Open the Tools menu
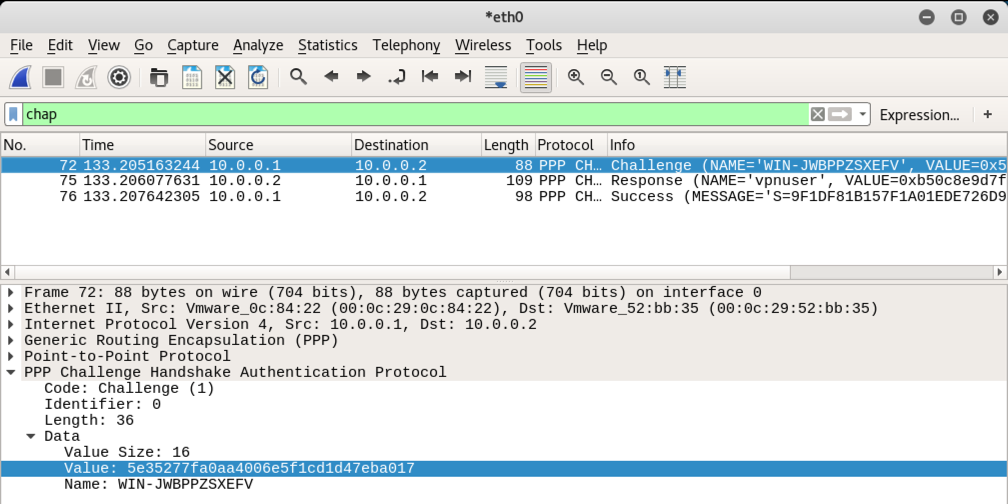 click(x=544, y=45)
